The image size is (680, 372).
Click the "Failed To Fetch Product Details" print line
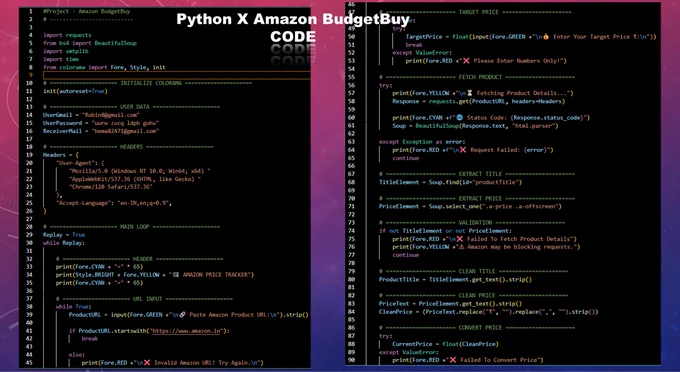[485, 239]
